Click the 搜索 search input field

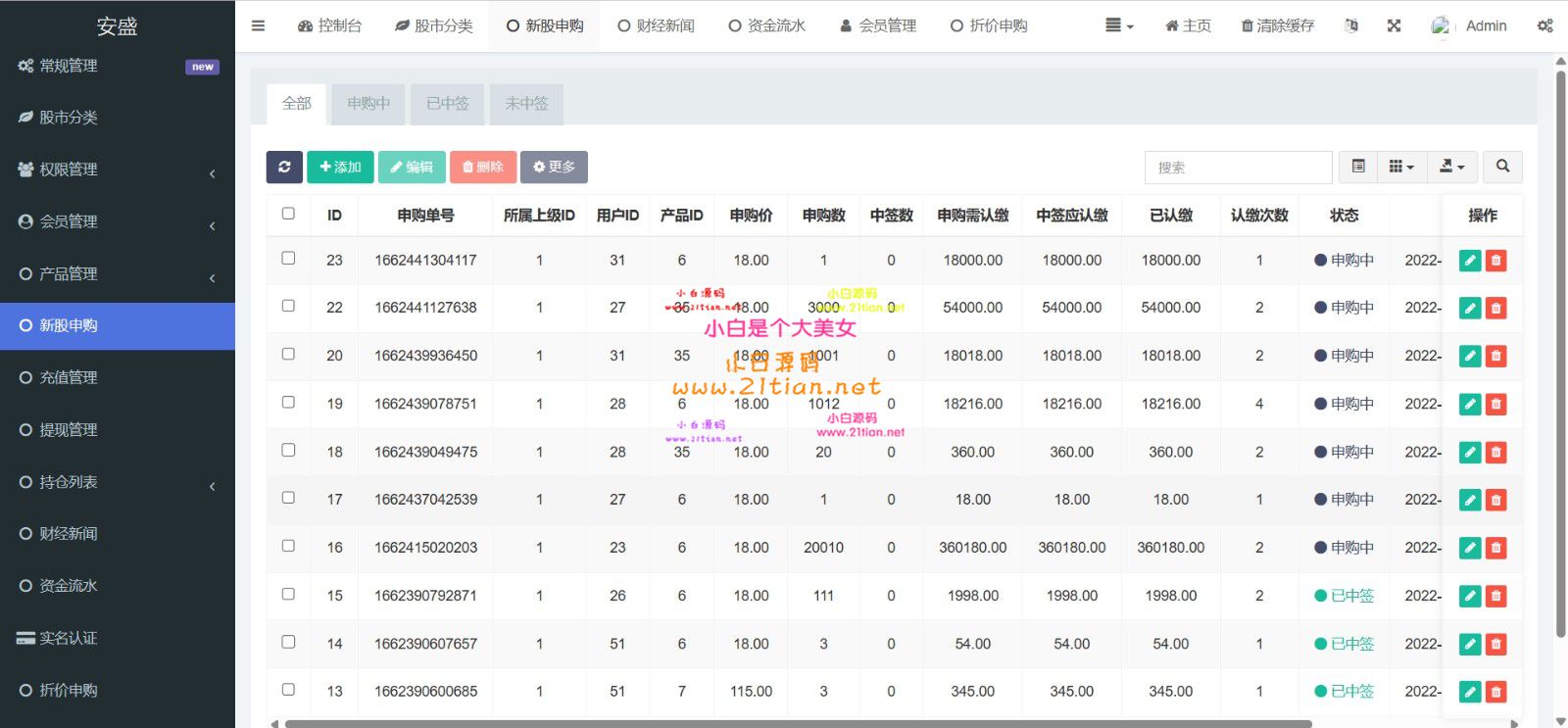(x=1239, y=167)
